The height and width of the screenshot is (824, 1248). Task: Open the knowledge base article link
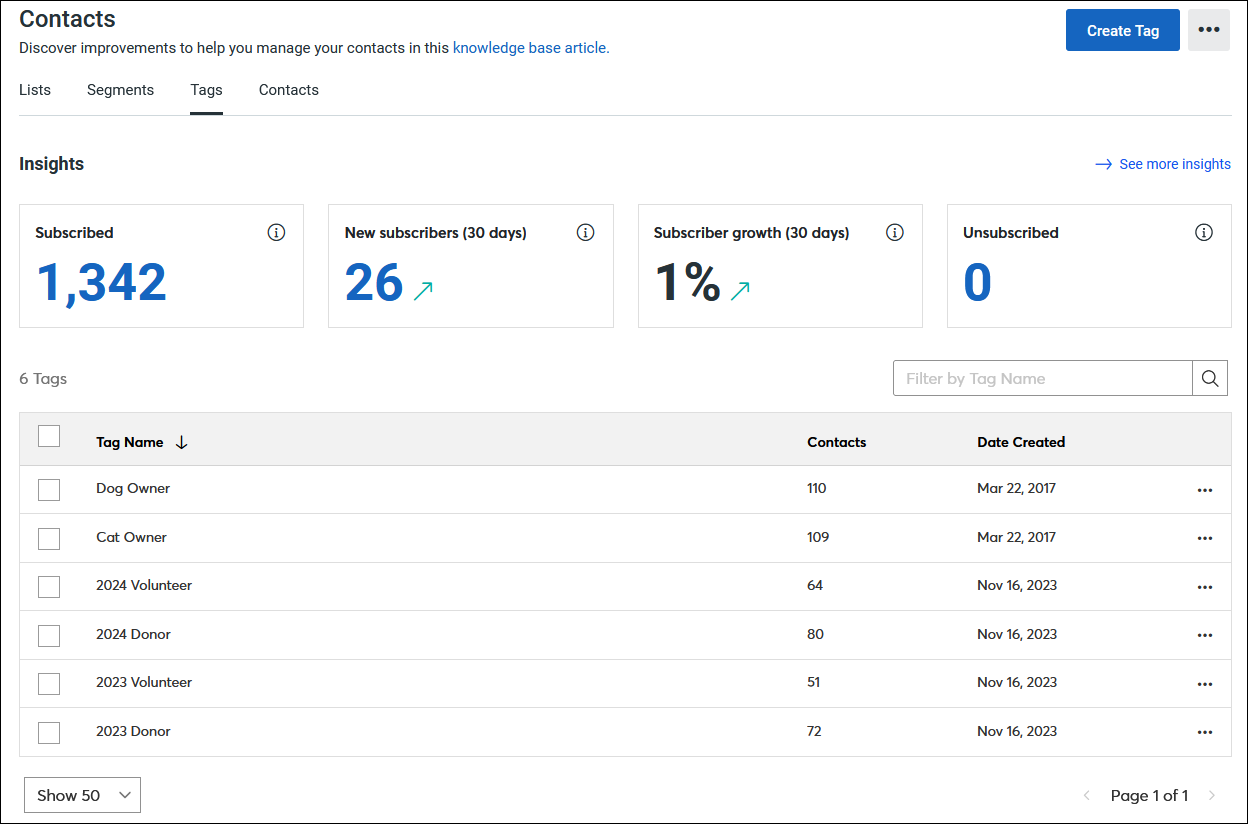coord(531,47)
